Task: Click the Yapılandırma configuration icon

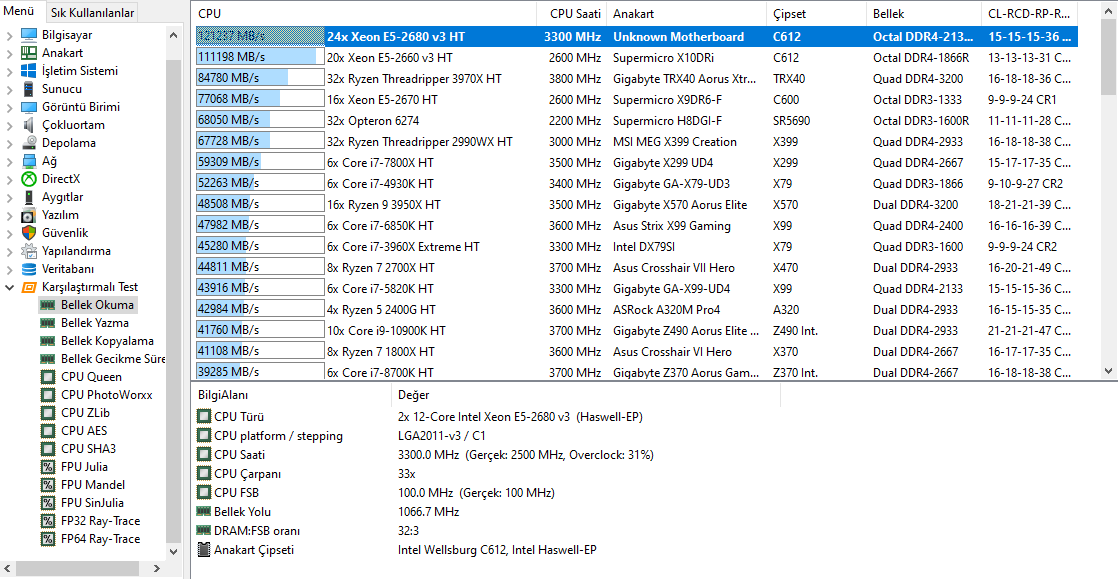Action: click(x=29, y=251)
